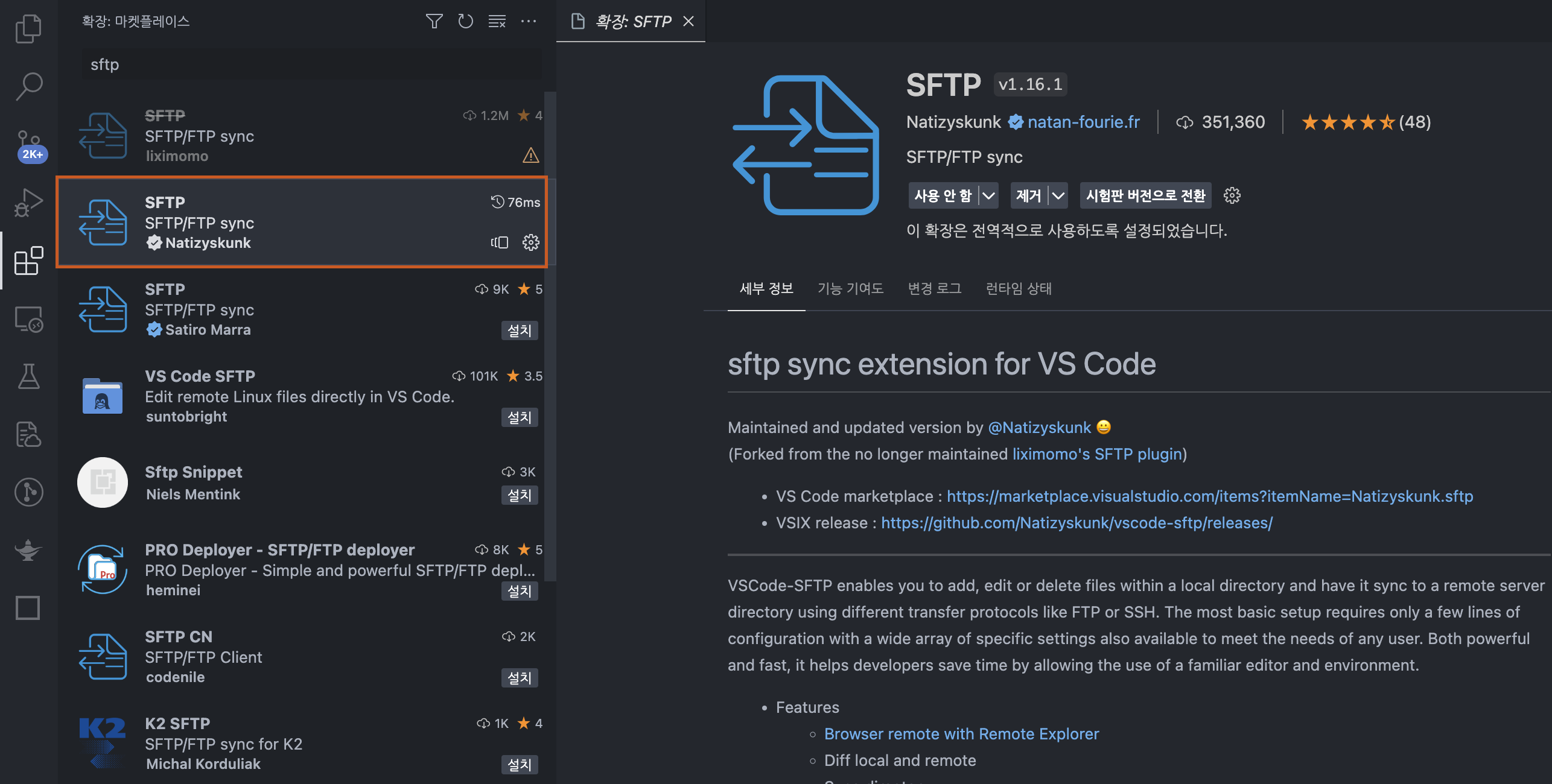Open the Search view icon

click(28, 86)
